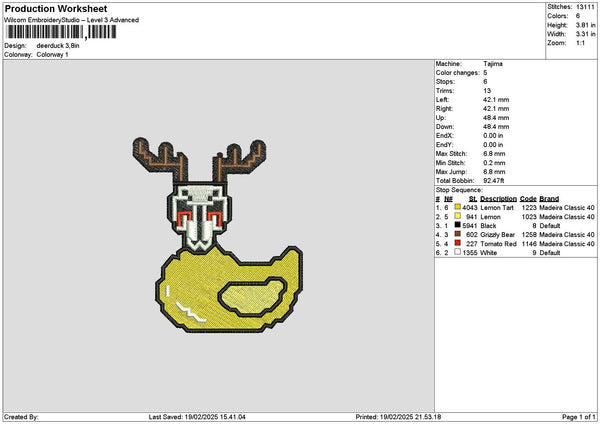Click the 'Colorway 1' value
The width and height of the screenshot is (600, 424).
click(52, 55)
